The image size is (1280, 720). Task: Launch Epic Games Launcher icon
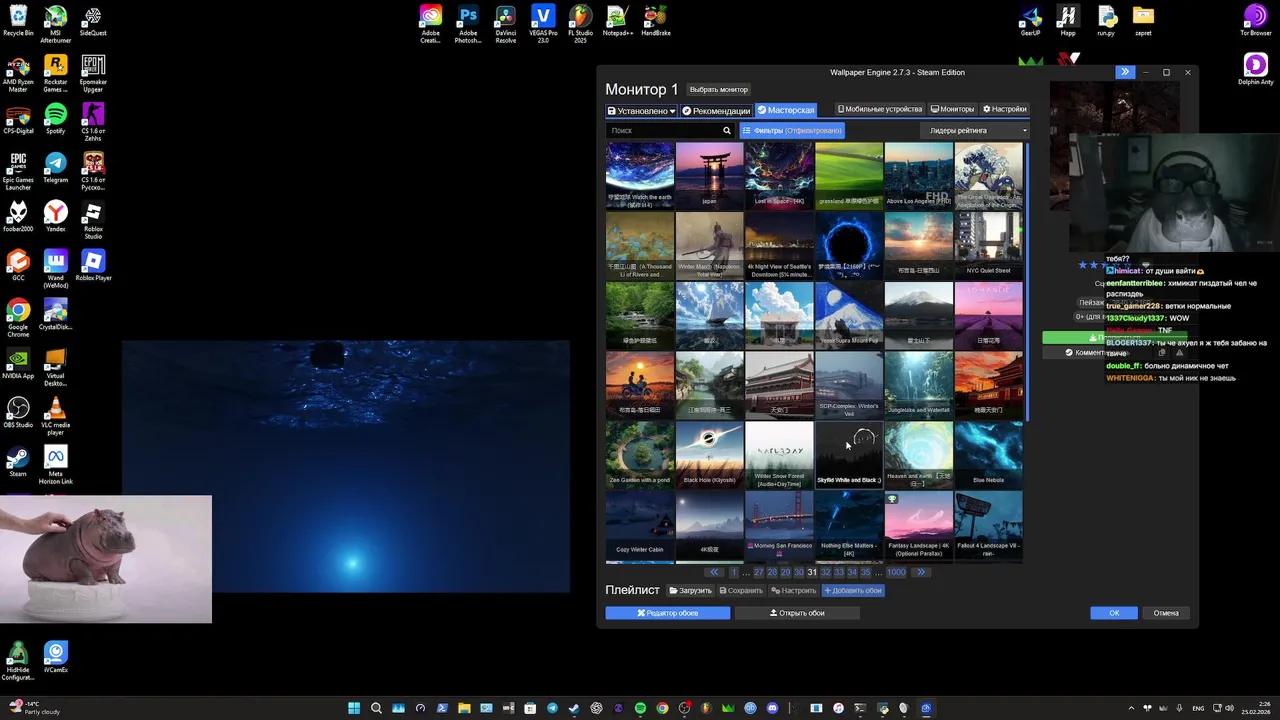click(18, 170)
